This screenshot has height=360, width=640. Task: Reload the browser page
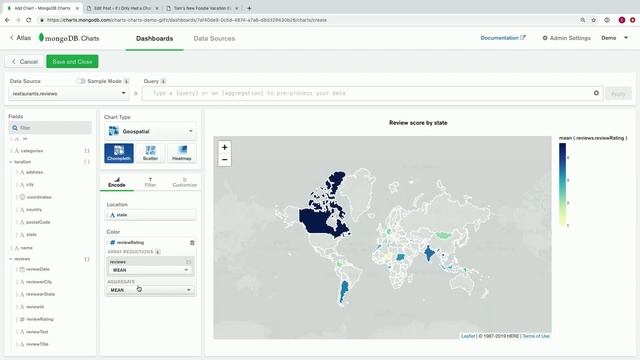point(29,20)
